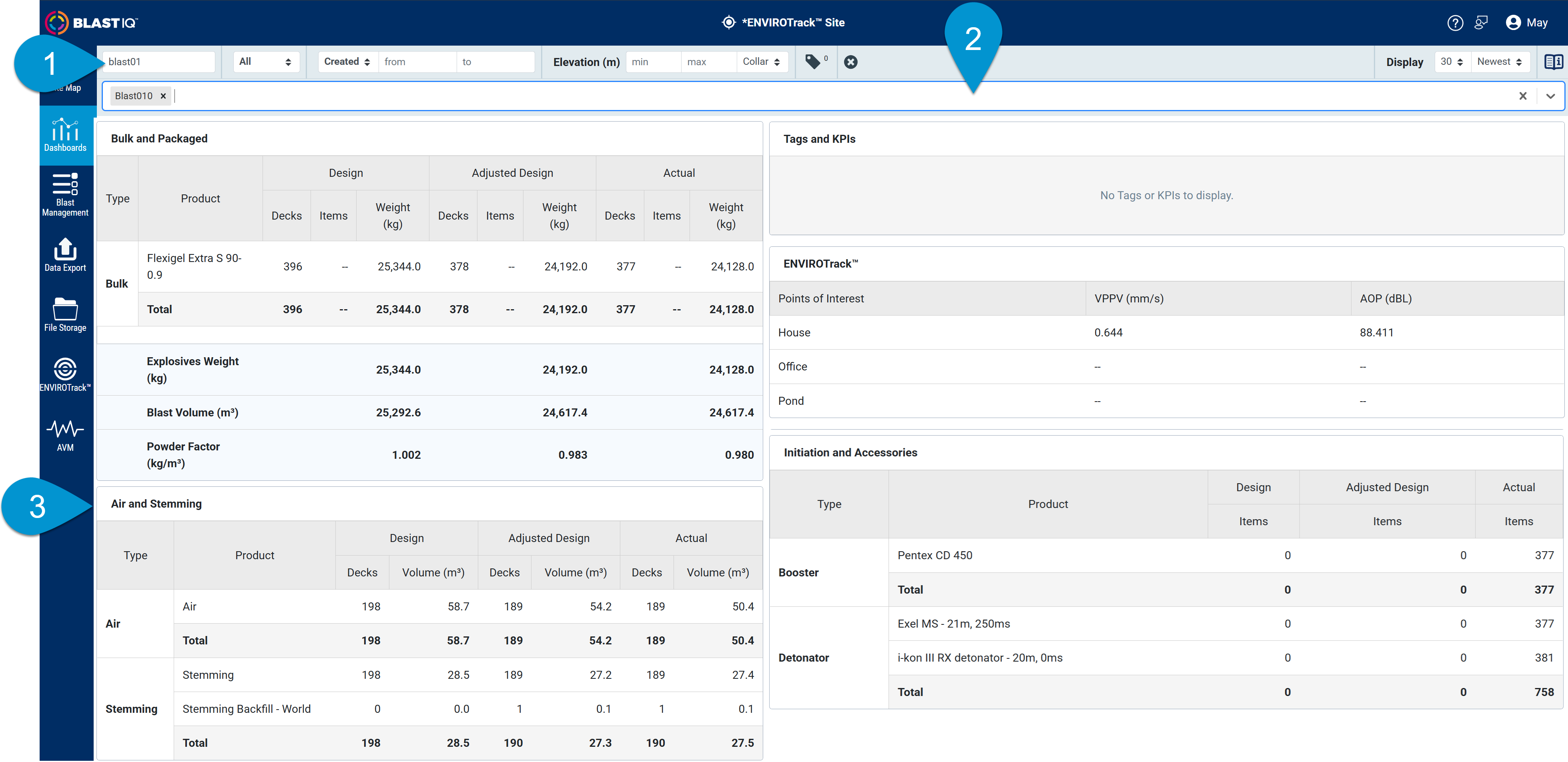Open the ENVIROTrack Site selector target icon
The width and height of the screenshot is (1568, 762).
click(x=728, y=22)
